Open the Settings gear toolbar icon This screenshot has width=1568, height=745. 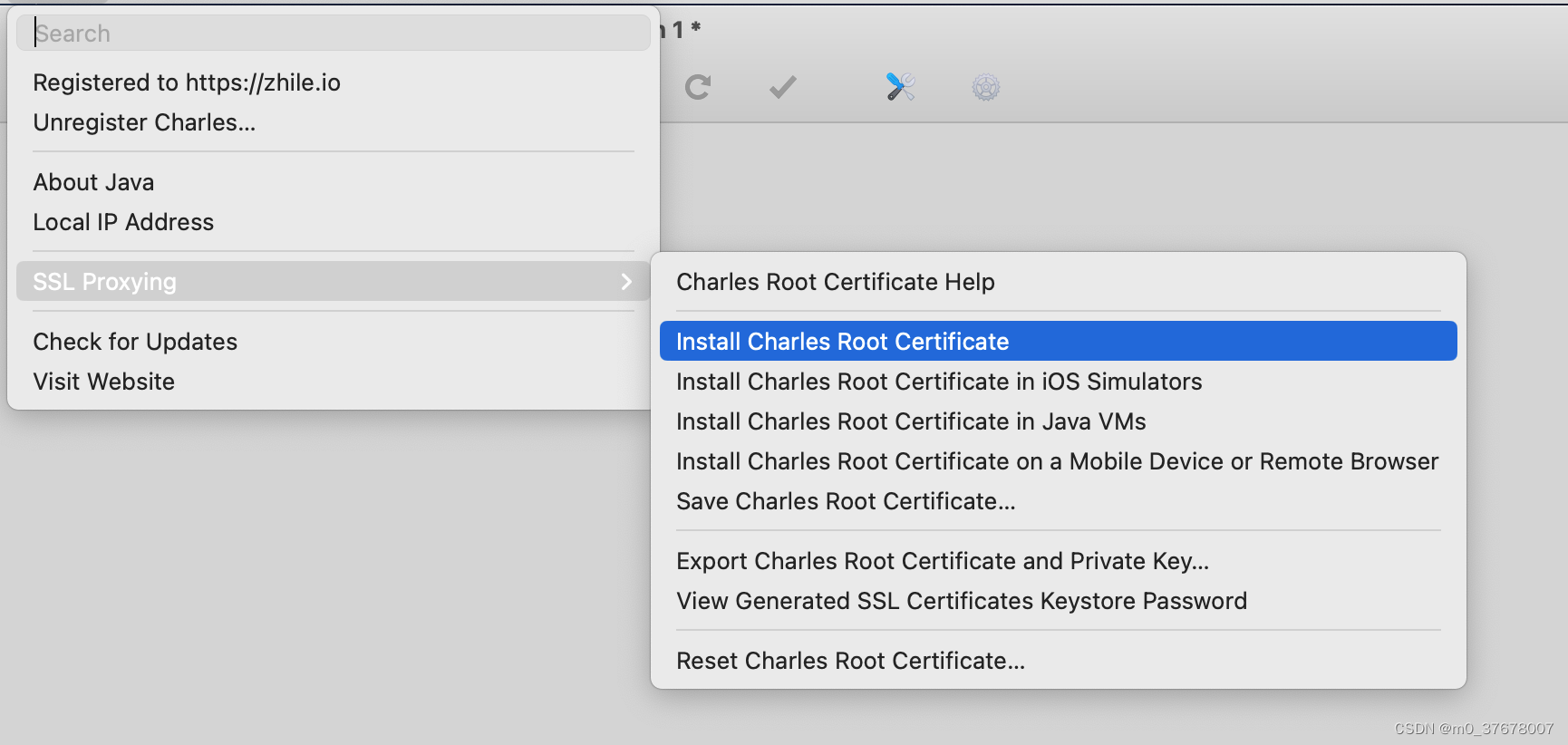pyautogui.click(x=986, y=87)
